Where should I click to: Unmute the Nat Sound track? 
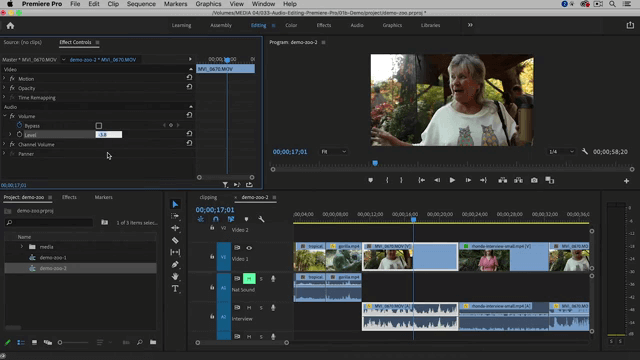pyautogui.click(x=249, y=279)
